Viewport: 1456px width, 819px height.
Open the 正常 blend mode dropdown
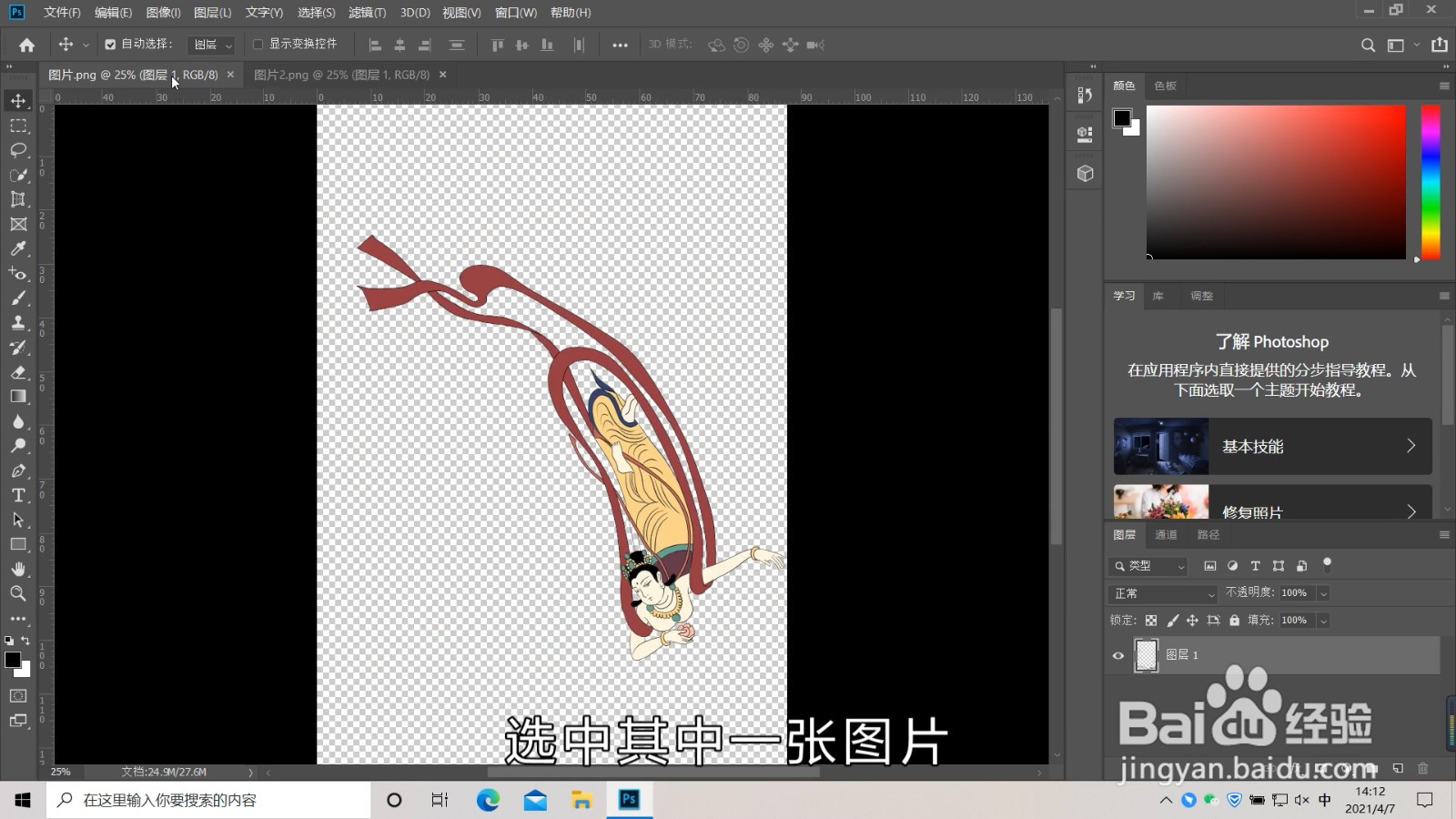point(1164,593)
